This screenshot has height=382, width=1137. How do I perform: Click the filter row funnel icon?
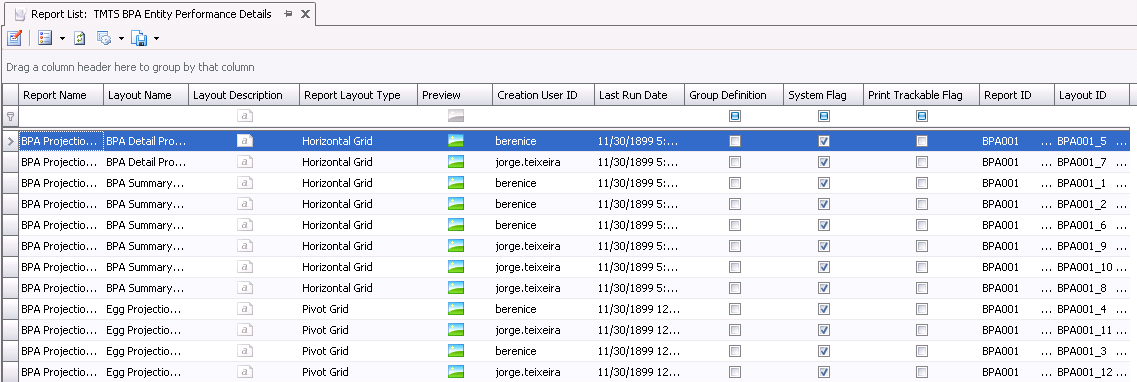pos(9,116)
